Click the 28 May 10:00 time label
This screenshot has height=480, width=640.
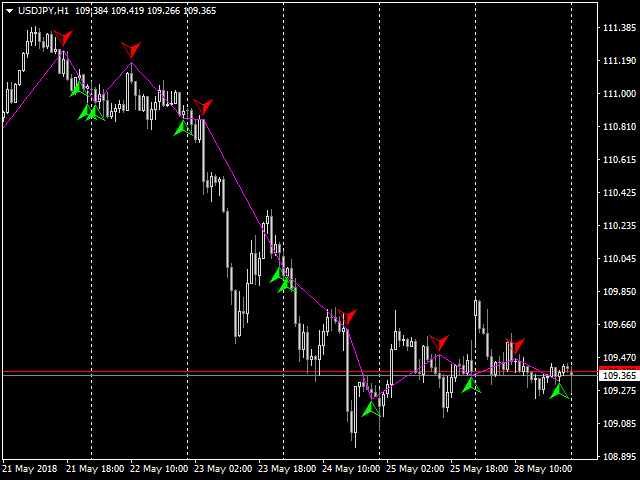click(543, 469)
